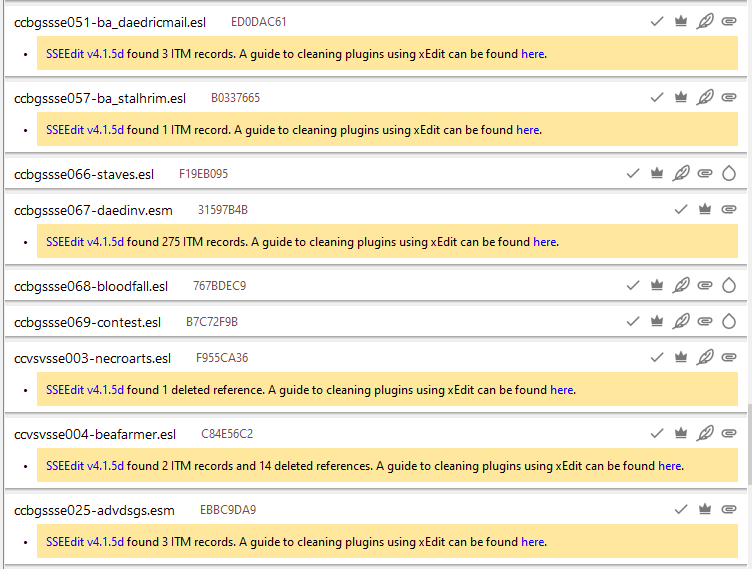Select plugin name ccbgssse069-contest.esl
This screenshot has width=752, height=569.
click(x=87, y=322)
